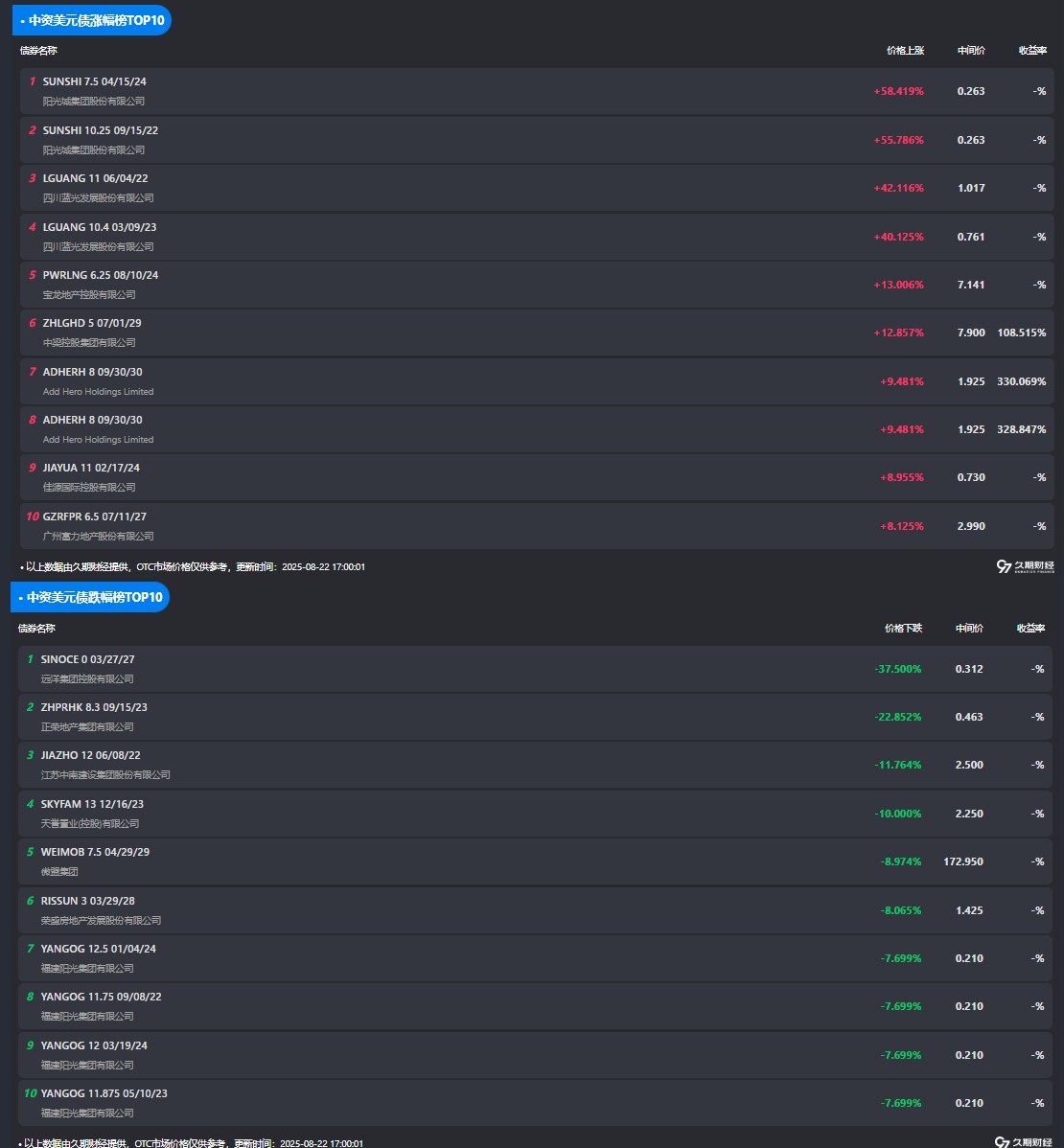Select the mid price 2.250

coord(969,815)
